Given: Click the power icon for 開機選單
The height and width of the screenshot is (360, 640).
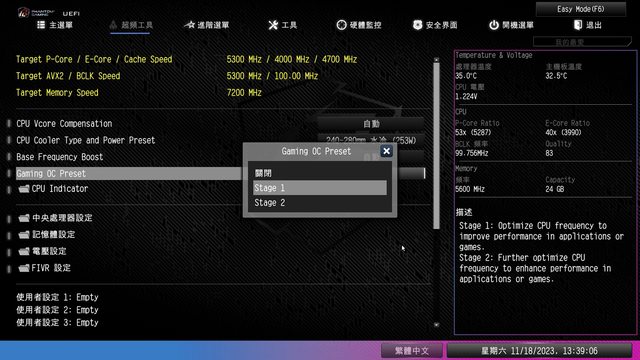Looking at the screenshot, I should point(494,25).
